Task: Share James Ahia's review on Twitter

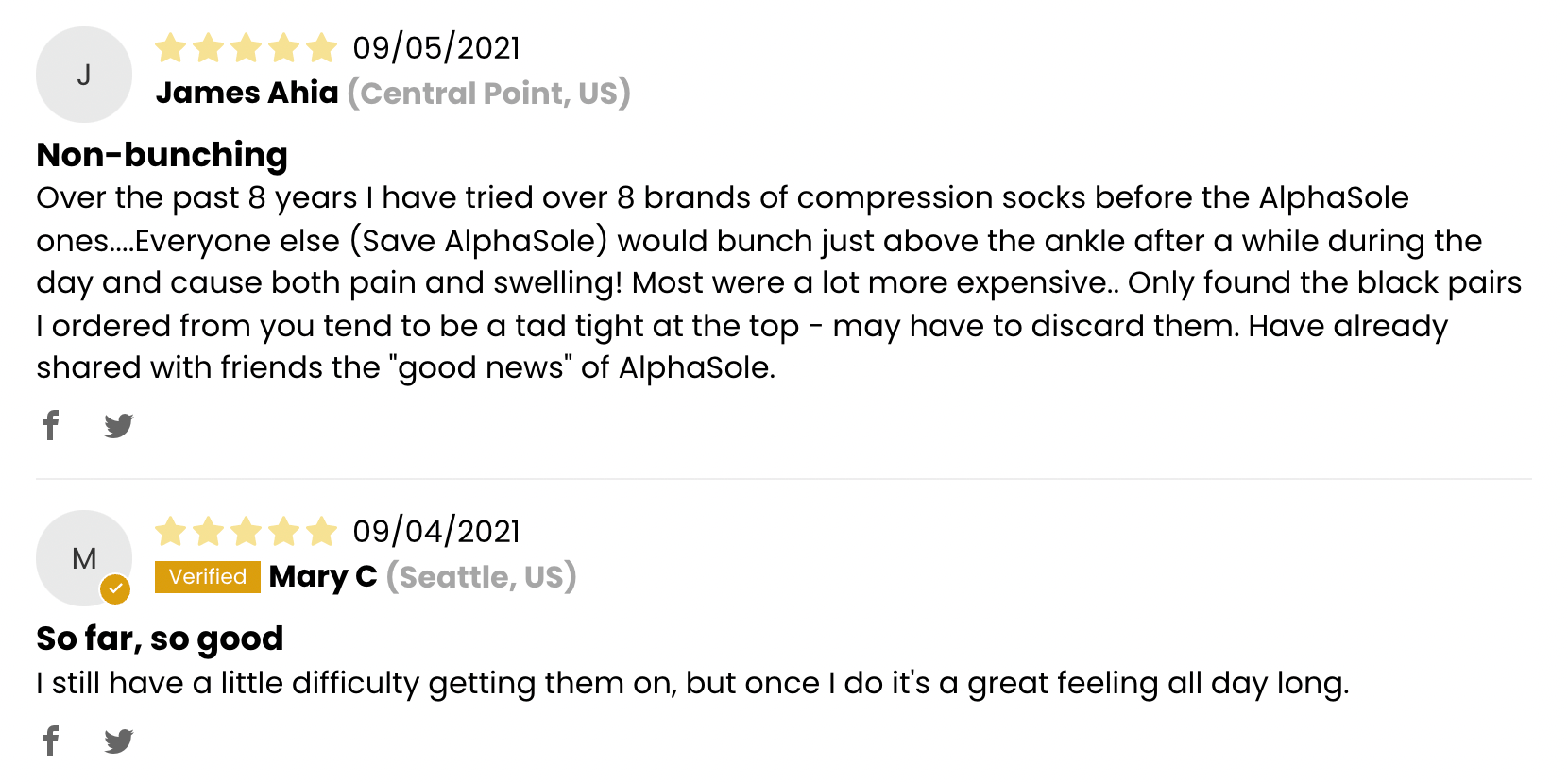Action: 119,426
